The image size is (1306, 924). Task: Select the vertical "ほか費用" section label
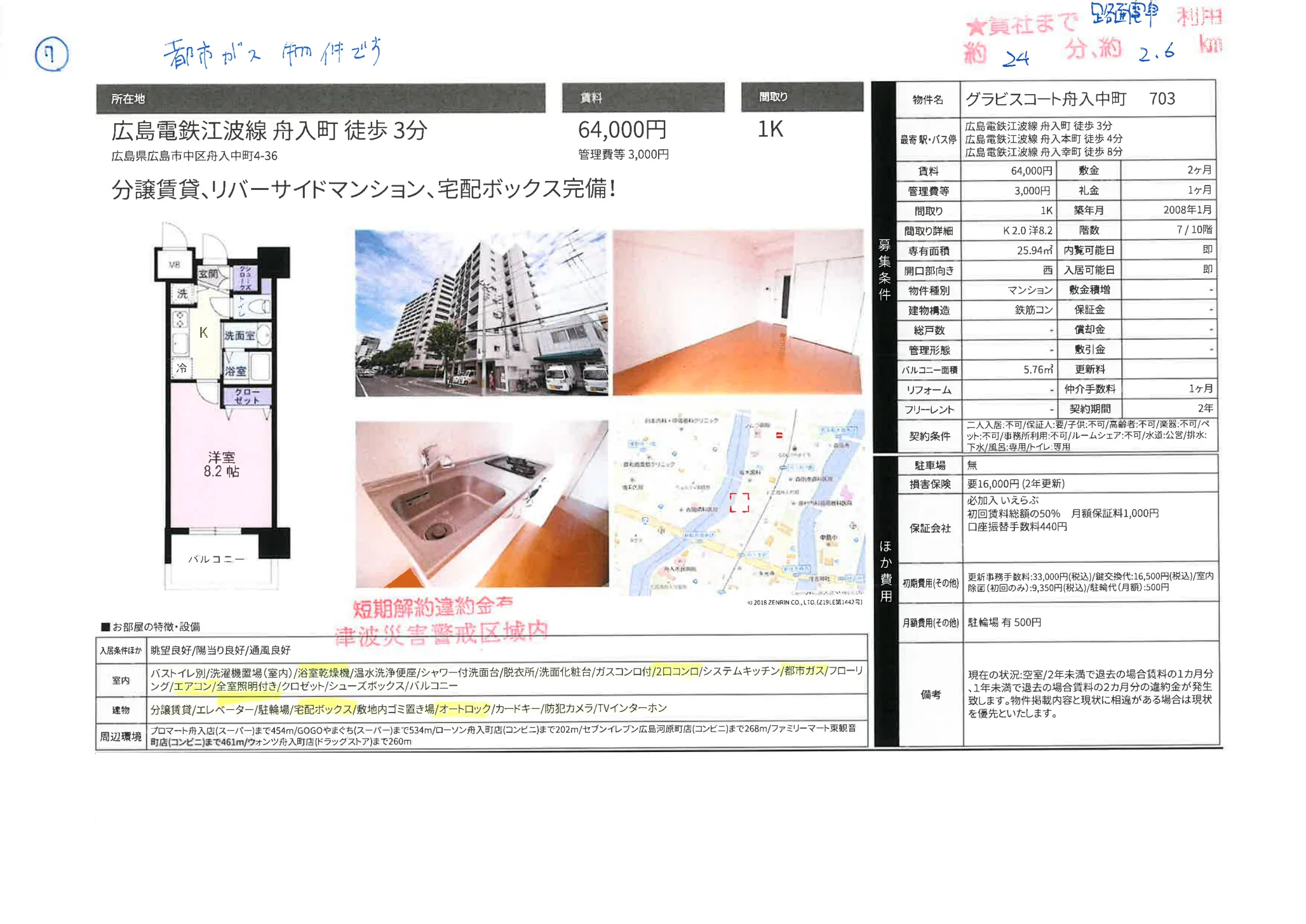click(x=886, y=571)
